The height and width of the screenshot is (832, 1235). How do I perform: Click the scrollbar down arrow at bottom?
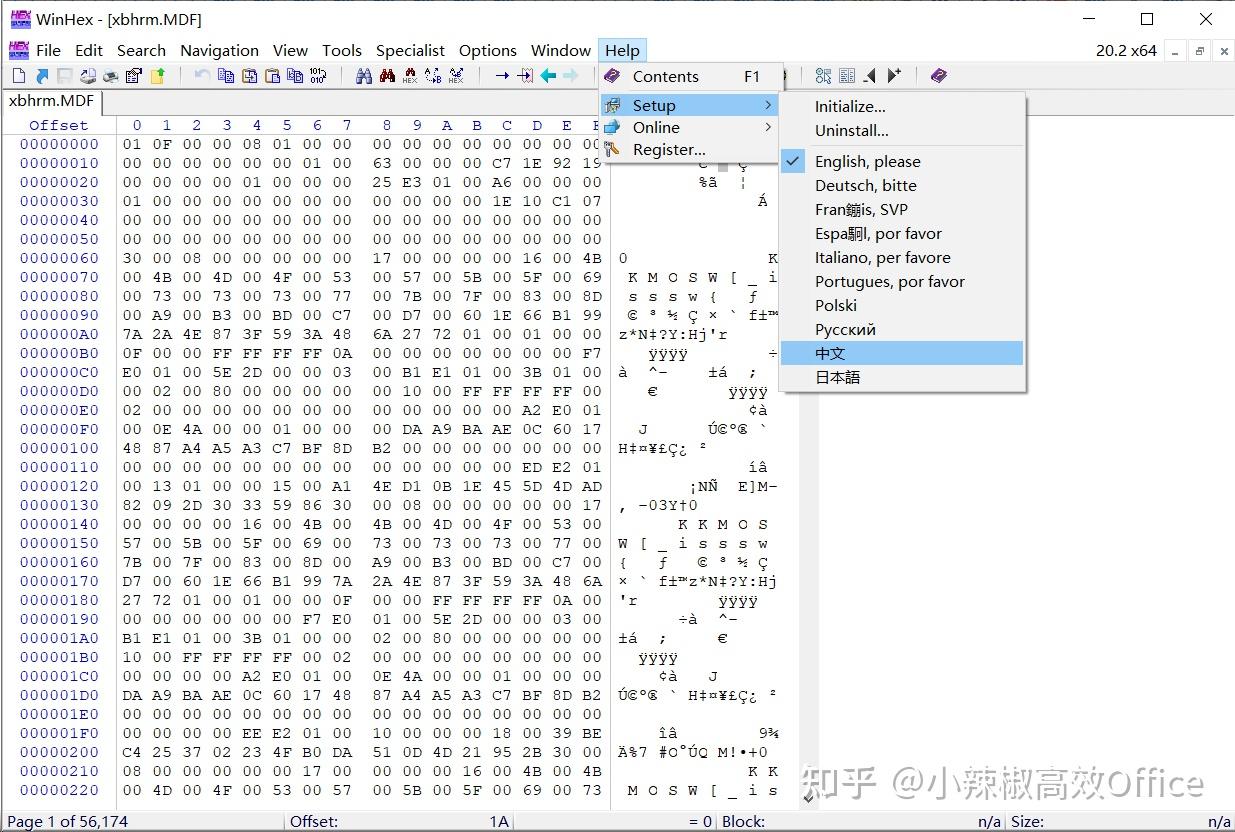[x=809, y=799]
